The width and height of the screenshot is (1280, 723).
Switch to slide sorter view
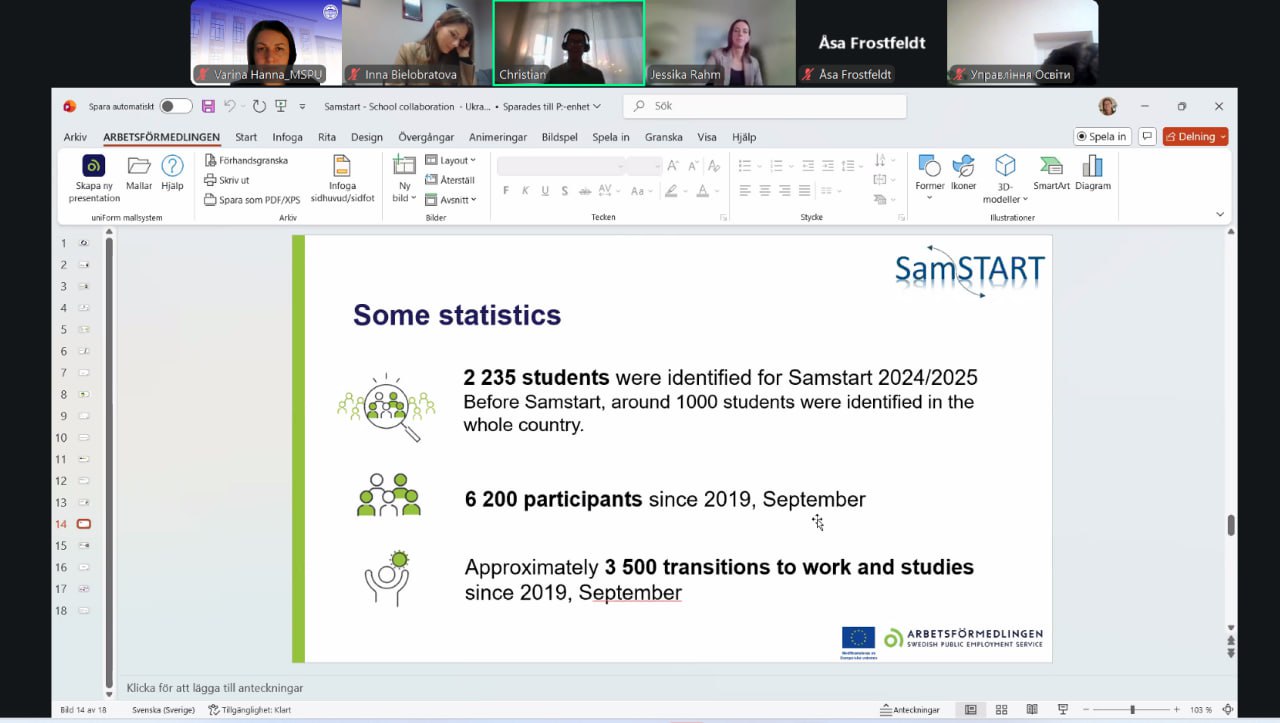1001,710
